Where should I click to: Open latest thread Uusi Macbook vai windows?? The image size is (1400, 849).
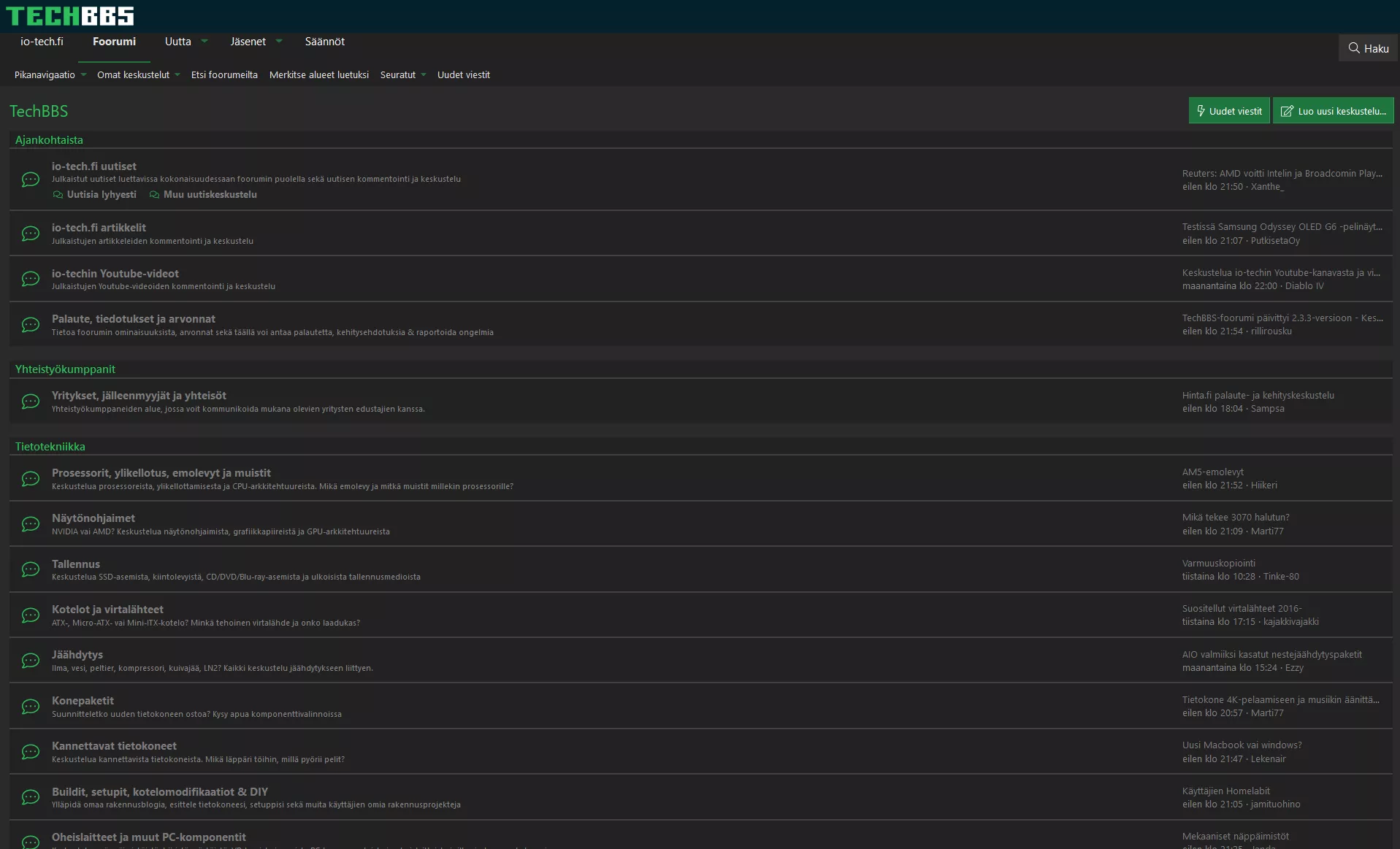(1242, 745)
